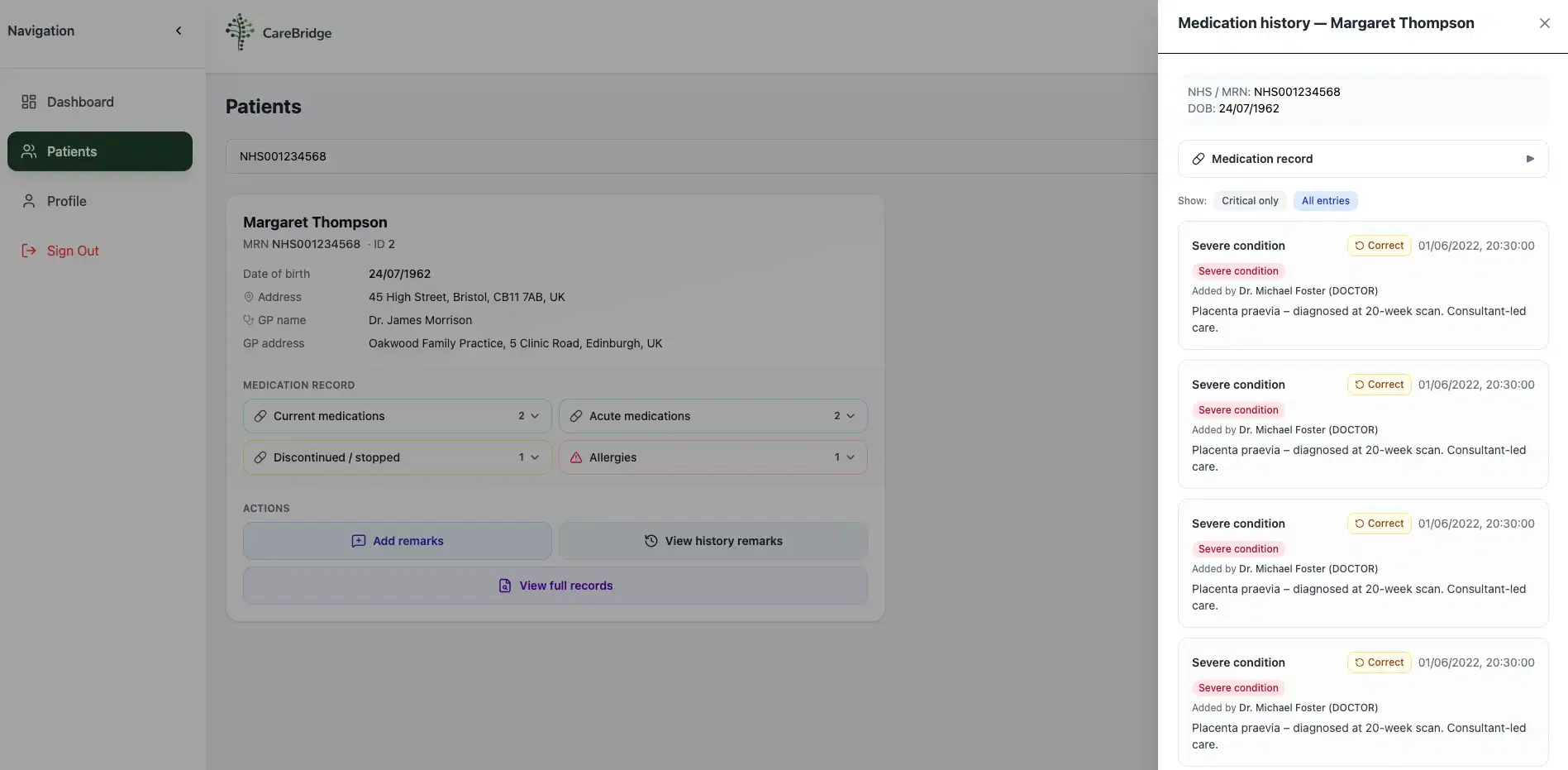Screen dimensions: 1568x770
Task: Expand the Allergies dropdown
Action: pos(713,457)
